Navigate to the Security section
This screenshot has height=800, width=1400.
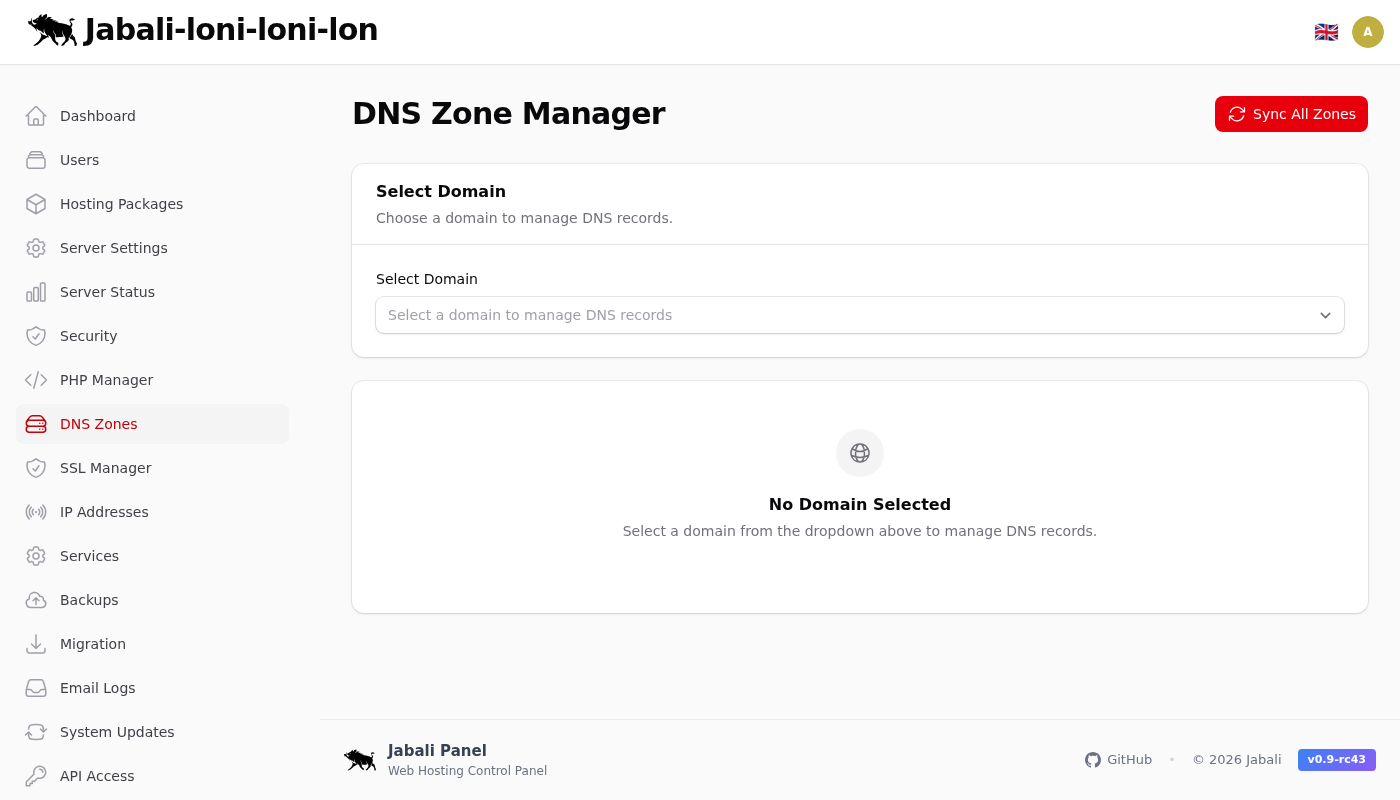tap(88, 336)
